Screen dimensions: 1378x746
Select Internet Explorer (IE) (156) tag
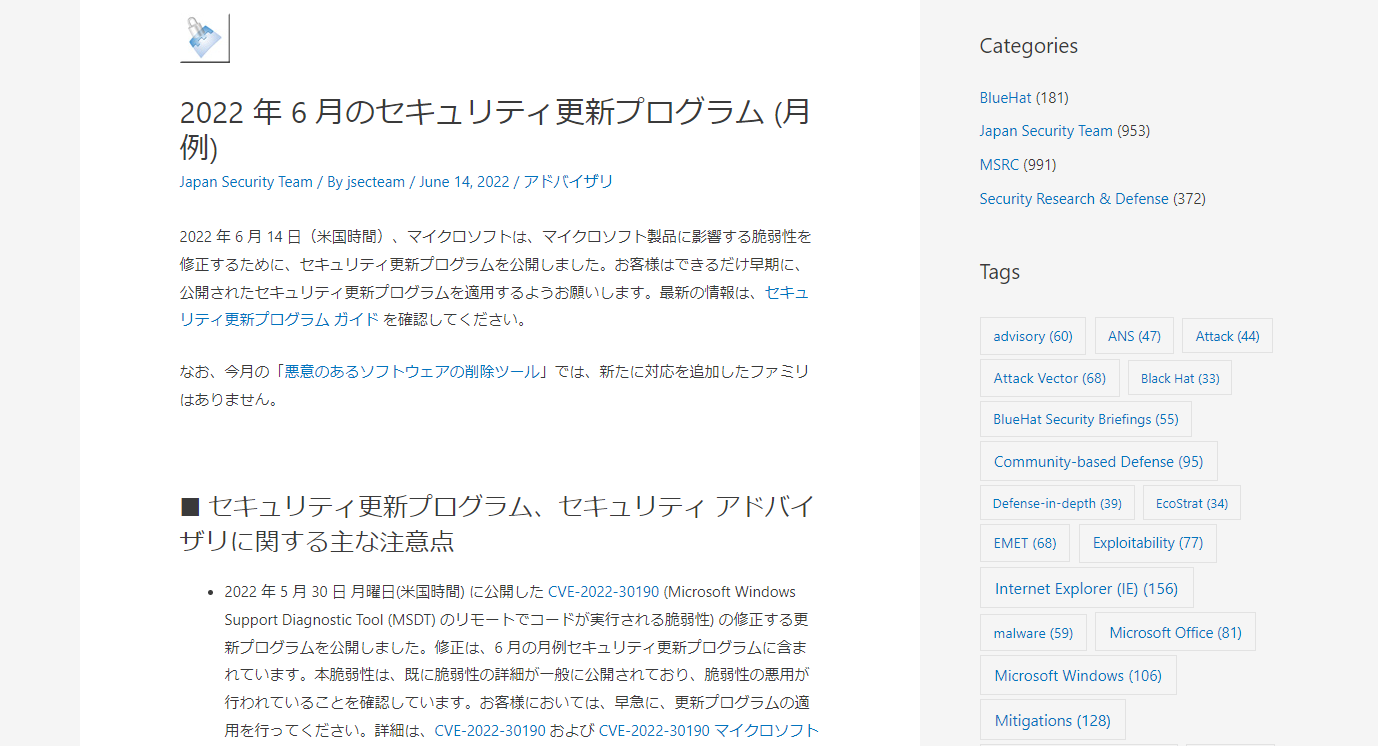pos(1087,588)
